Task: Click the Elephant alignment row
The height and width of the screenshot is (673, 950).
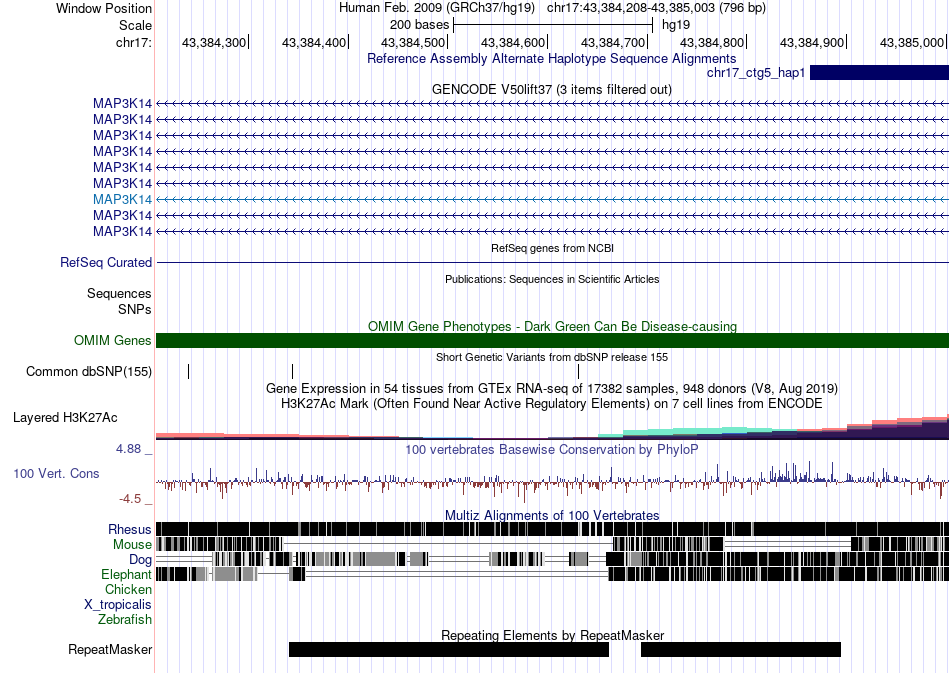Action: tap(553, 574)
